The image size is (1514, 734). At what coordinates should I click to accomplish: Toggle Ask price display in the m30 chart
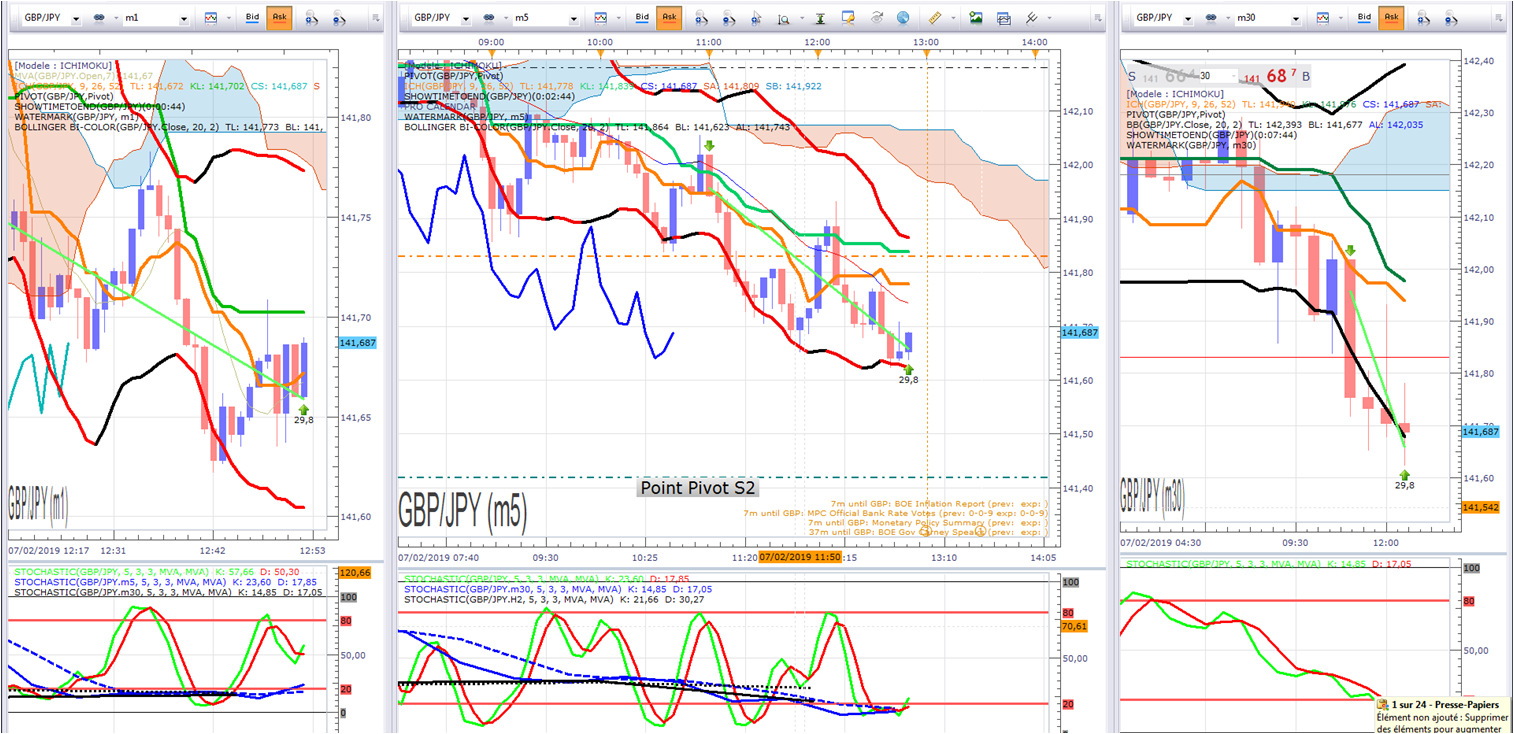click(x=1391, y=18)
